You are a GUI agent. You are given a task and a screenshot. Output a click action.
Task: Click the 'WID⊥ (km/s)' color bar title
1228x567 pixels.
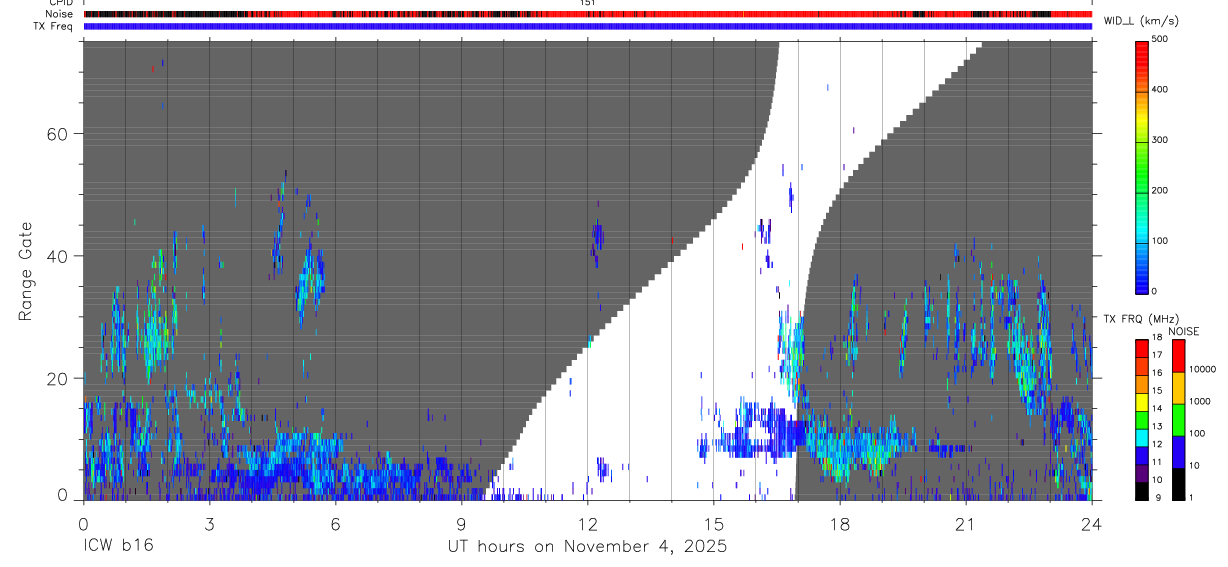coord(1142,21)
